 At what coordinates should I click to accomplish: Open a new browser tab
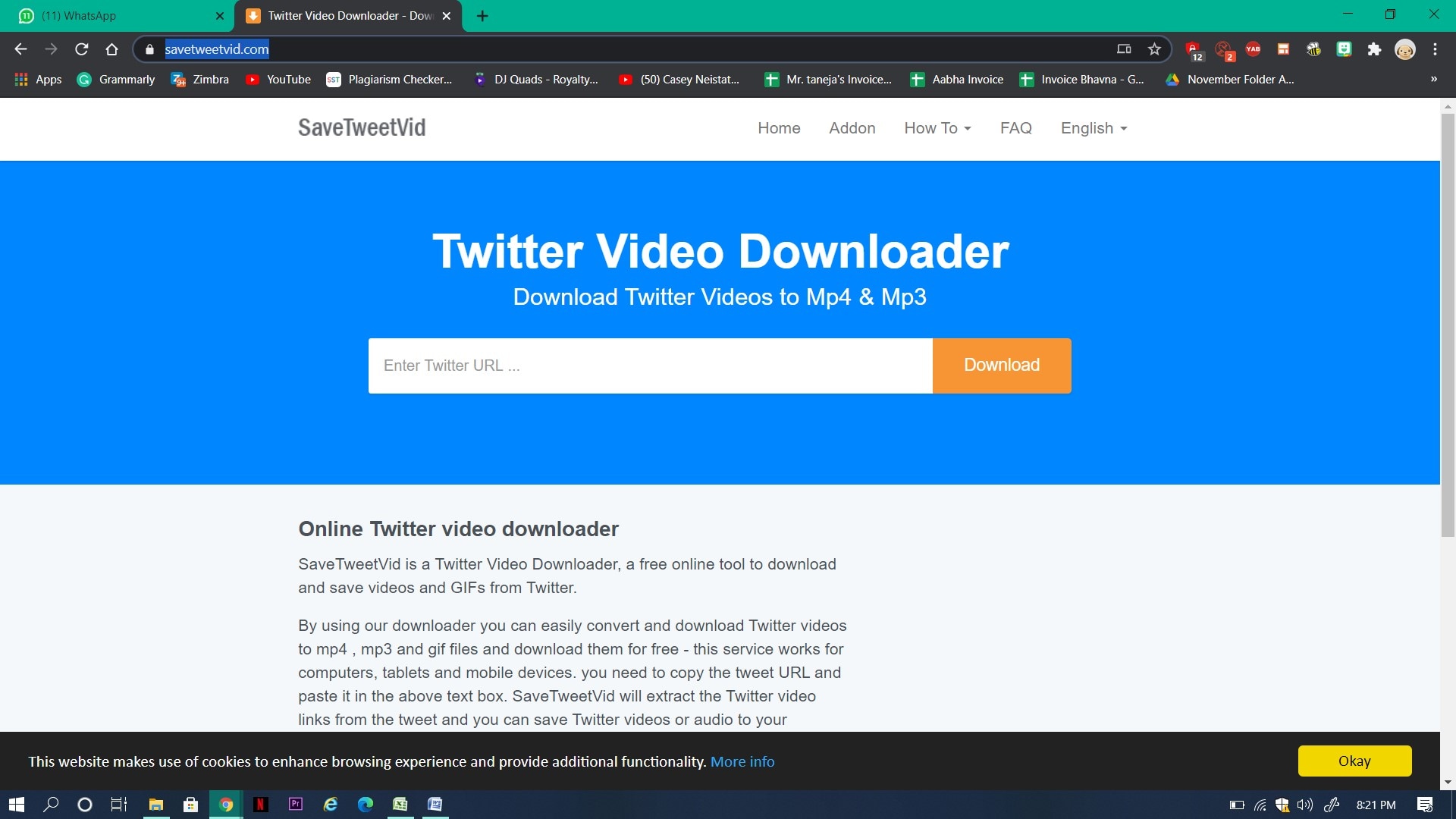[x=482, y=16]
